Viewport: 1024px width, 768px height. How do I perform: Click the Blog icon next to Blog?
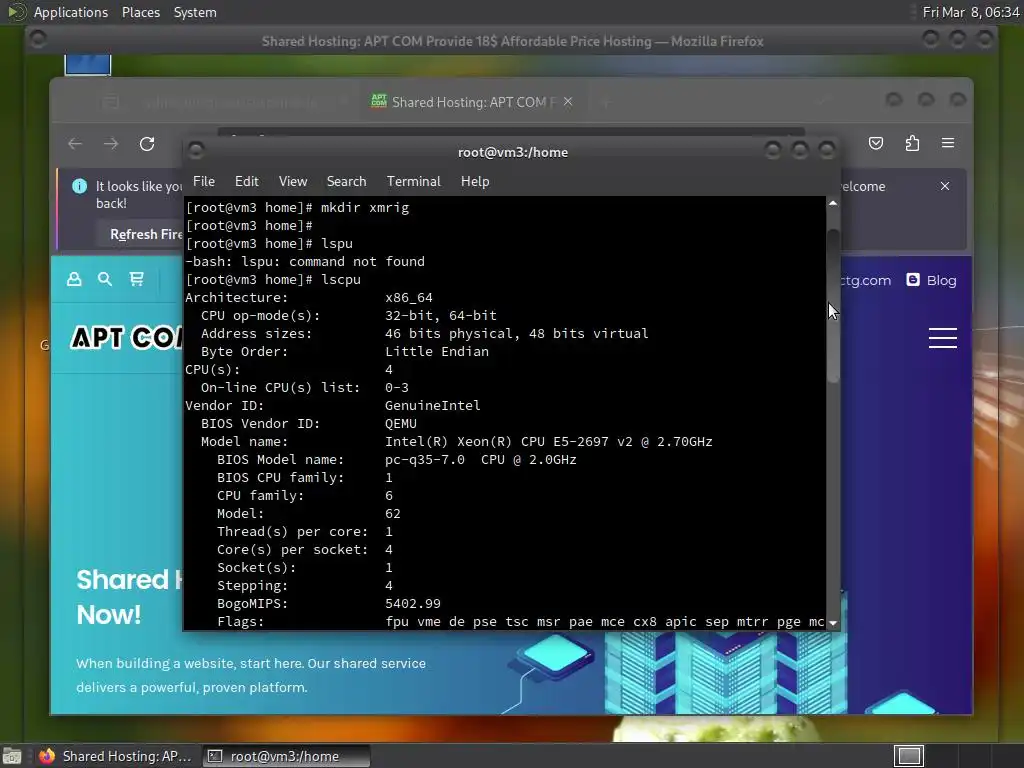click(912, 280)
